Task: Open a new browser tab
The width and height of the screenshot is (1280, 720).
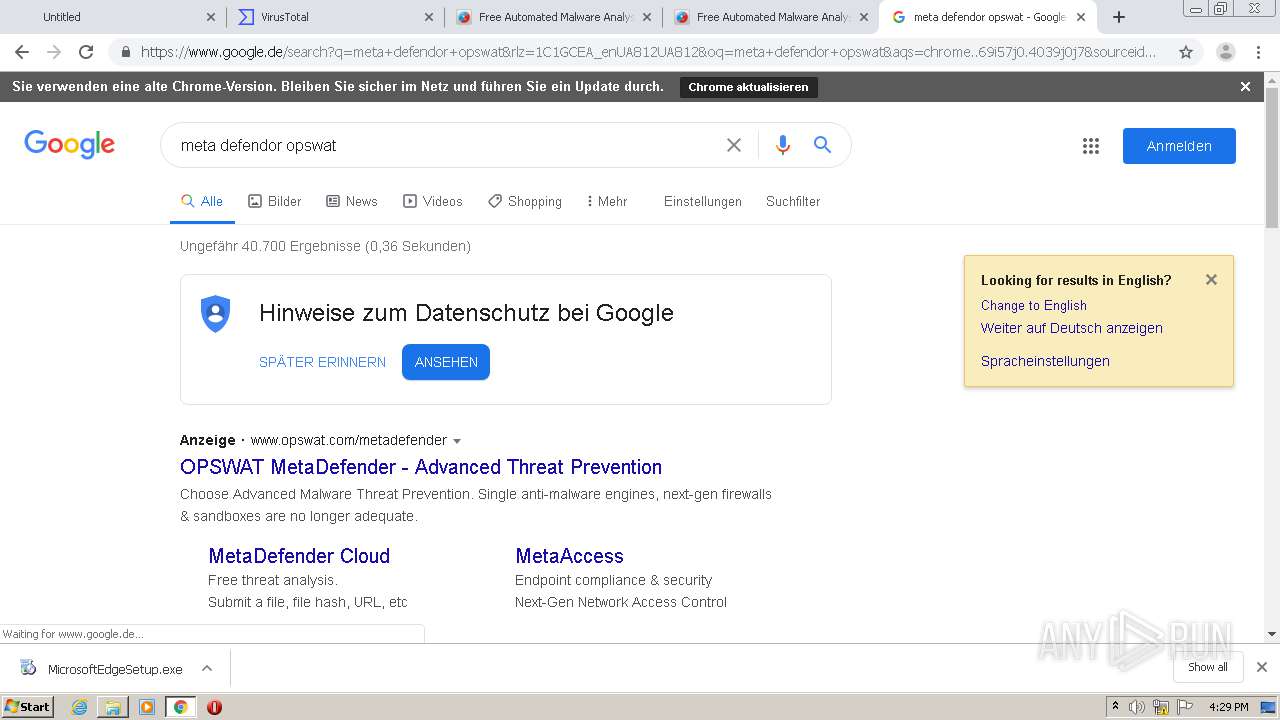Action: click(1119, 17)
